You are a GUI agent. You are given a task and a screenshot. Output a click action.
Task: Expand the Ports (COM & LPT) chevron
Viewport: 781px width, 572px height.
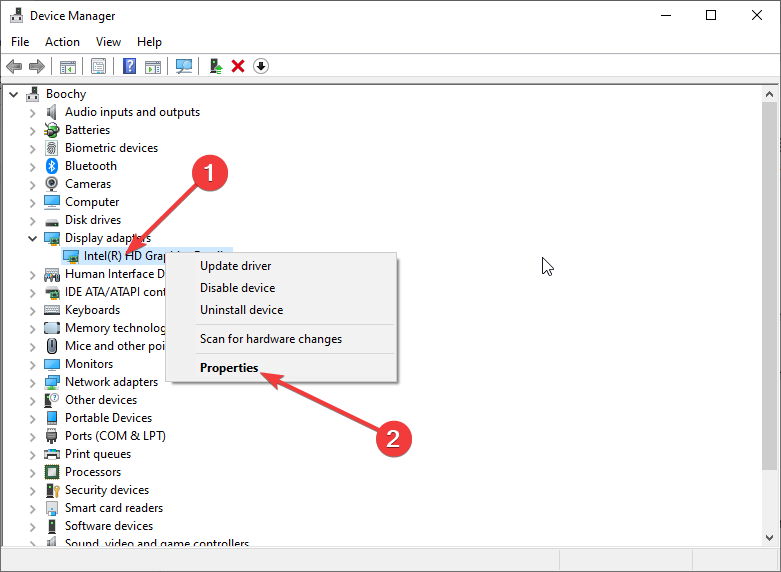32,437
